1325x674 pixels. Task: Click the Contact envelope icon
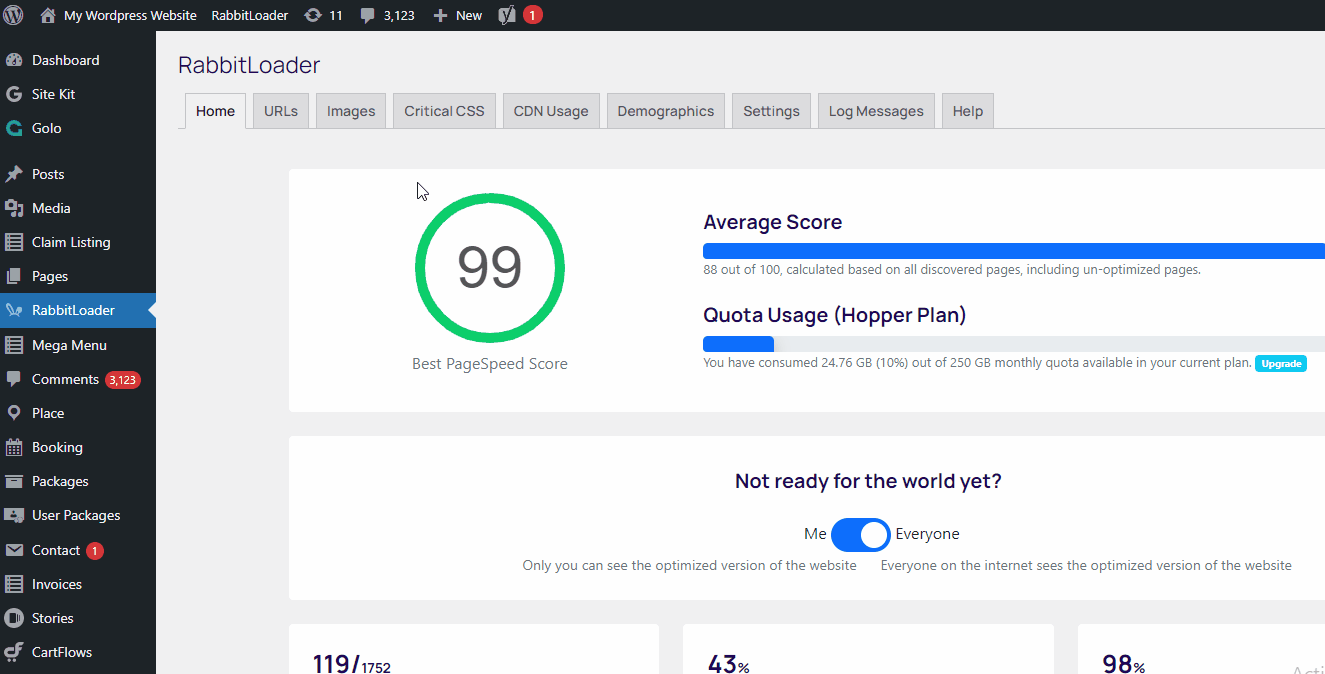pos(14,550)
